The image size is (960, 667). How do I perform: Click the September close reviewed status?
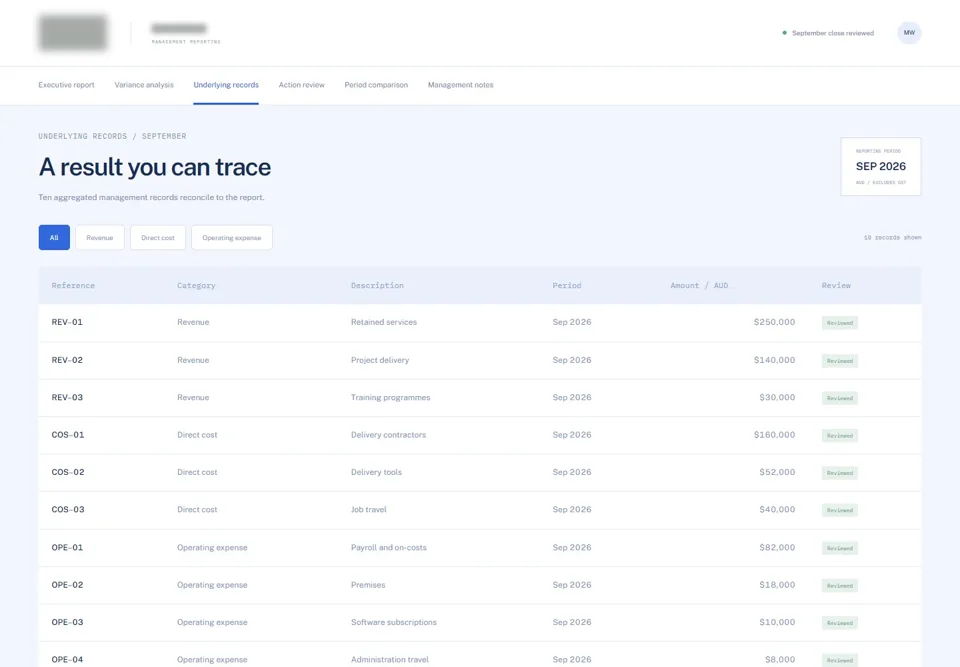click(x=828, y=33)
